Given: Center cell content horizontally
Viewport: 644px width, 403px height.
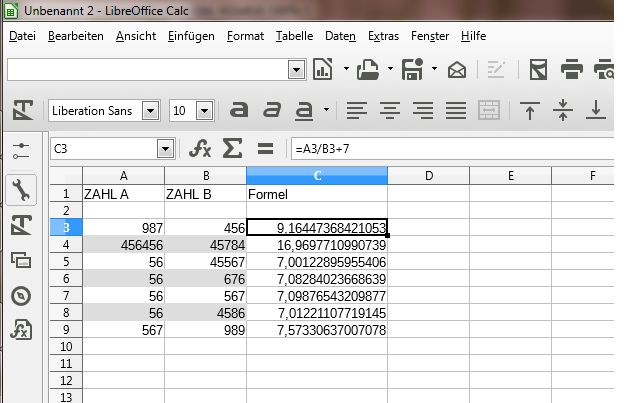Looking at the screenshot, I should [390, 110].
